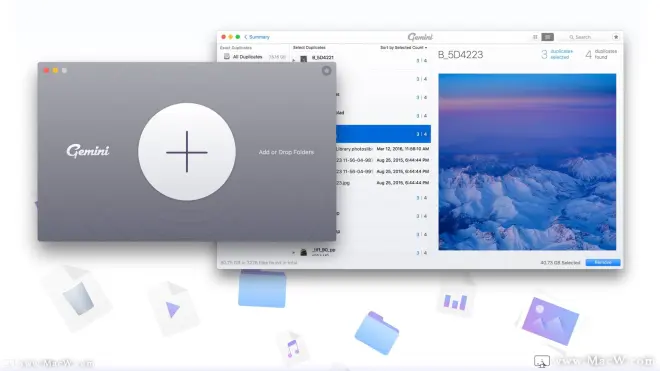This screenshot has height=371, width=660.
Task: Click the bottom list row's file thumbnail icon
Action: (303, 252)
